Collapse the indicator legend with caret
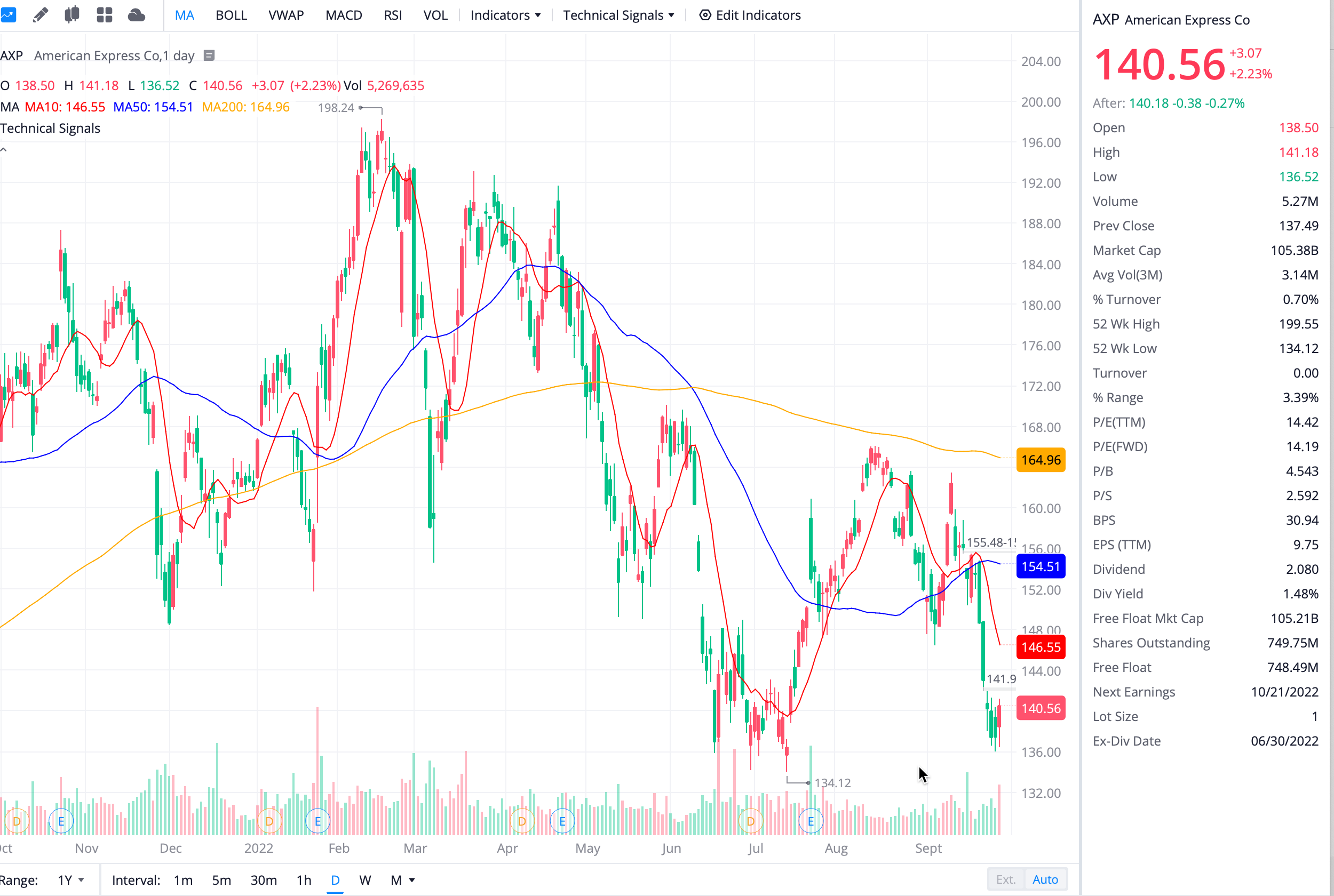Viewport: 1334px width, 896px height. [4, 150]
